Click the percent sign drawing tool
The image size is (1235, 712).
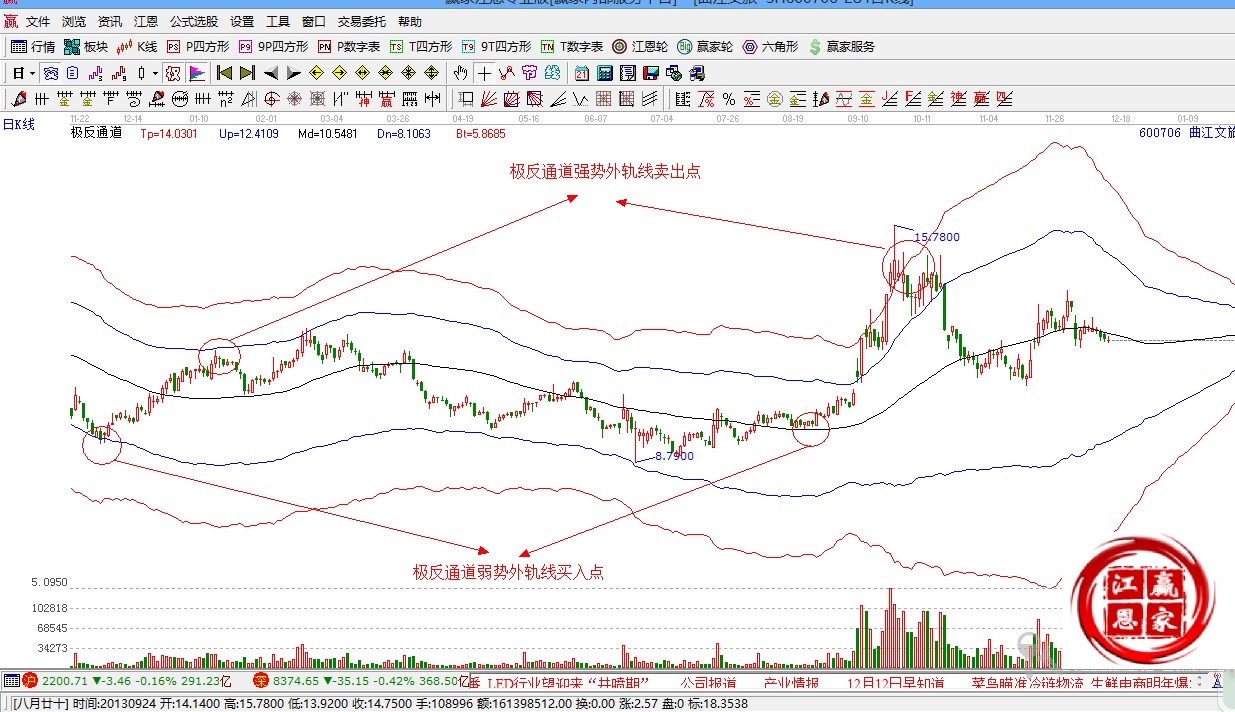(729, 99)
